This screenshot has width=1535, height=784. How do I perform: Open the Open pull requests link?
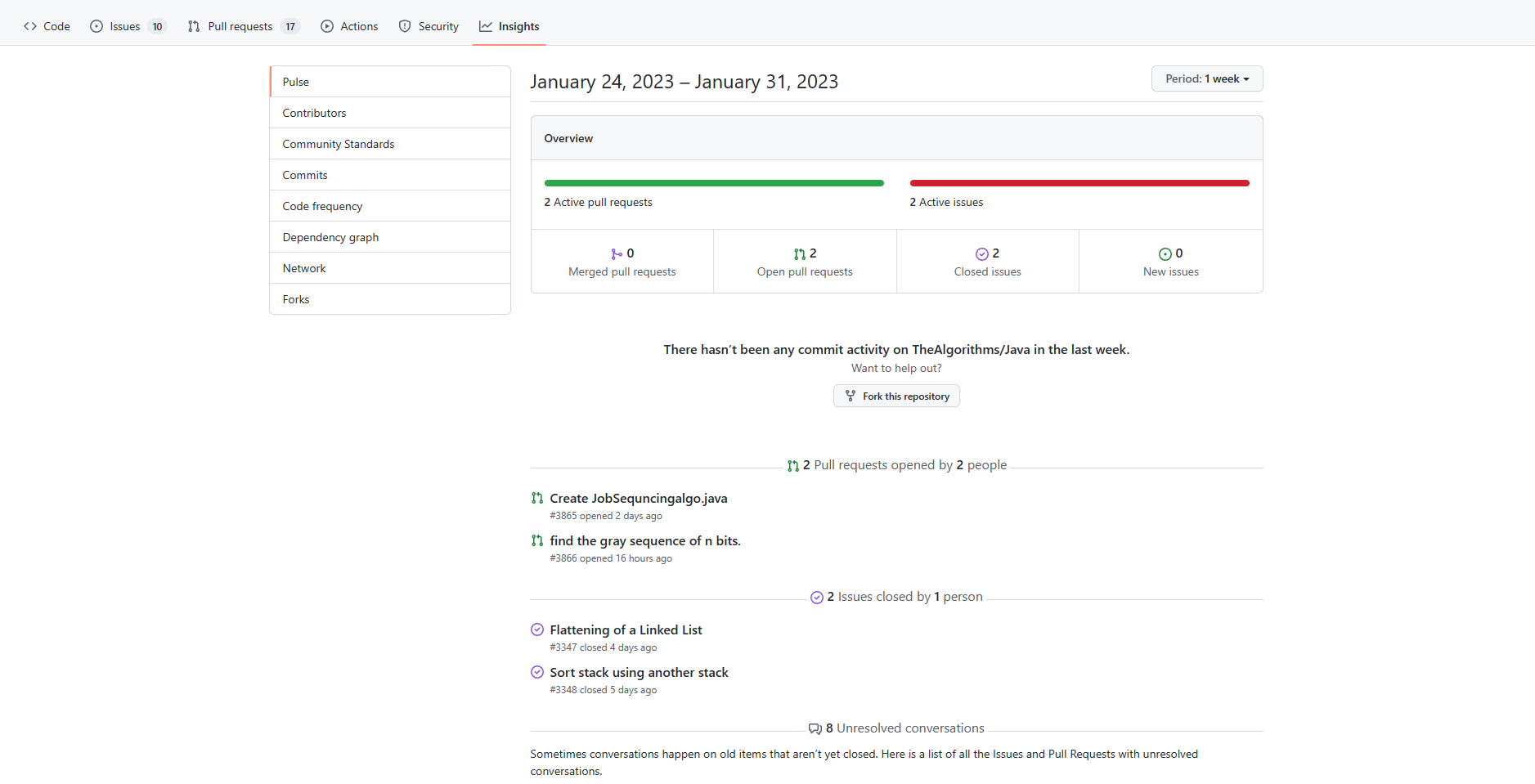point(805,262)
